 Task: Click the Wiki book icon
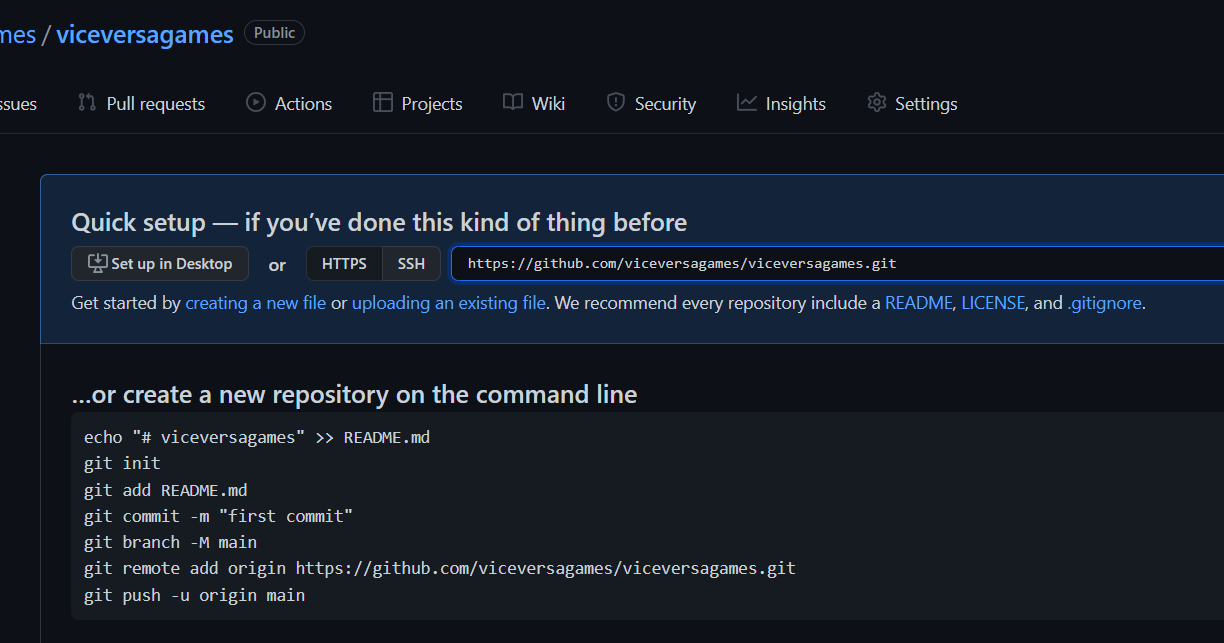pos(513,103)
